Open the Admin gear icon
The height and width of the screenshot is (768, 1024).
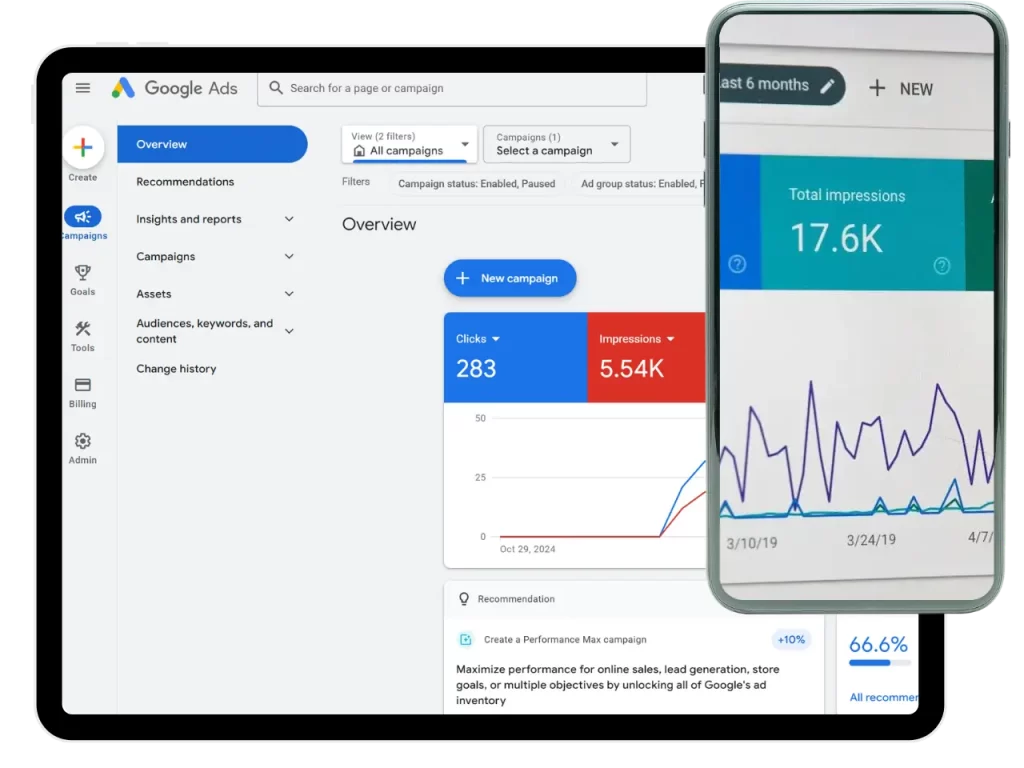click(83, 441)
